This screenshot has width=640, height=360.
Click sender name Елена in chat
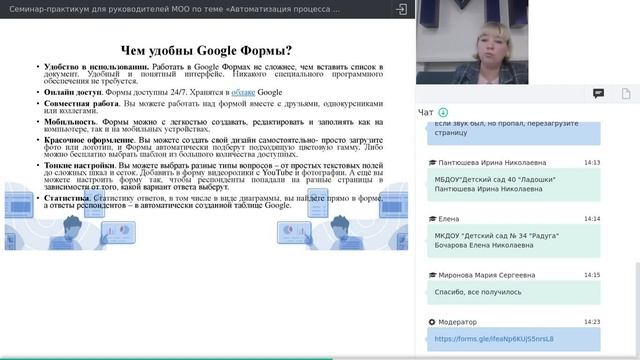[449, 219]
